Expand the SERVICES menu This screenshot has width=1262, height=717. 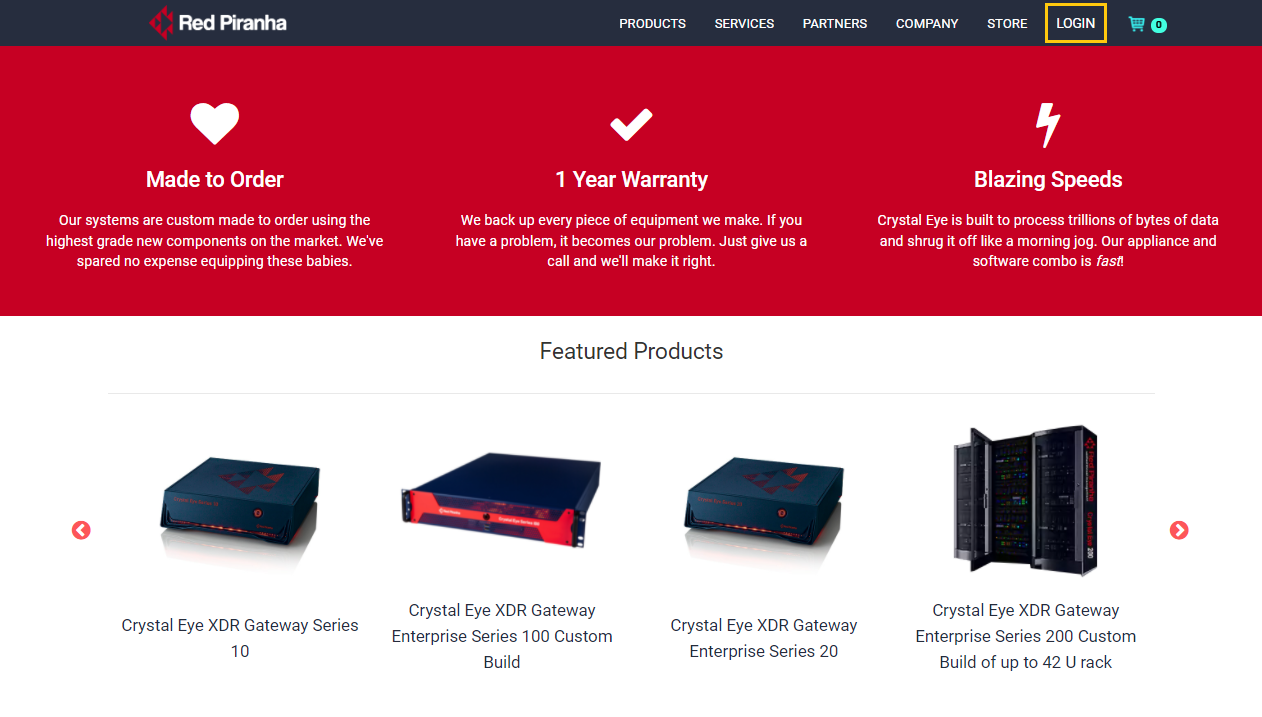pyautogui.click(x=744, y=23)
